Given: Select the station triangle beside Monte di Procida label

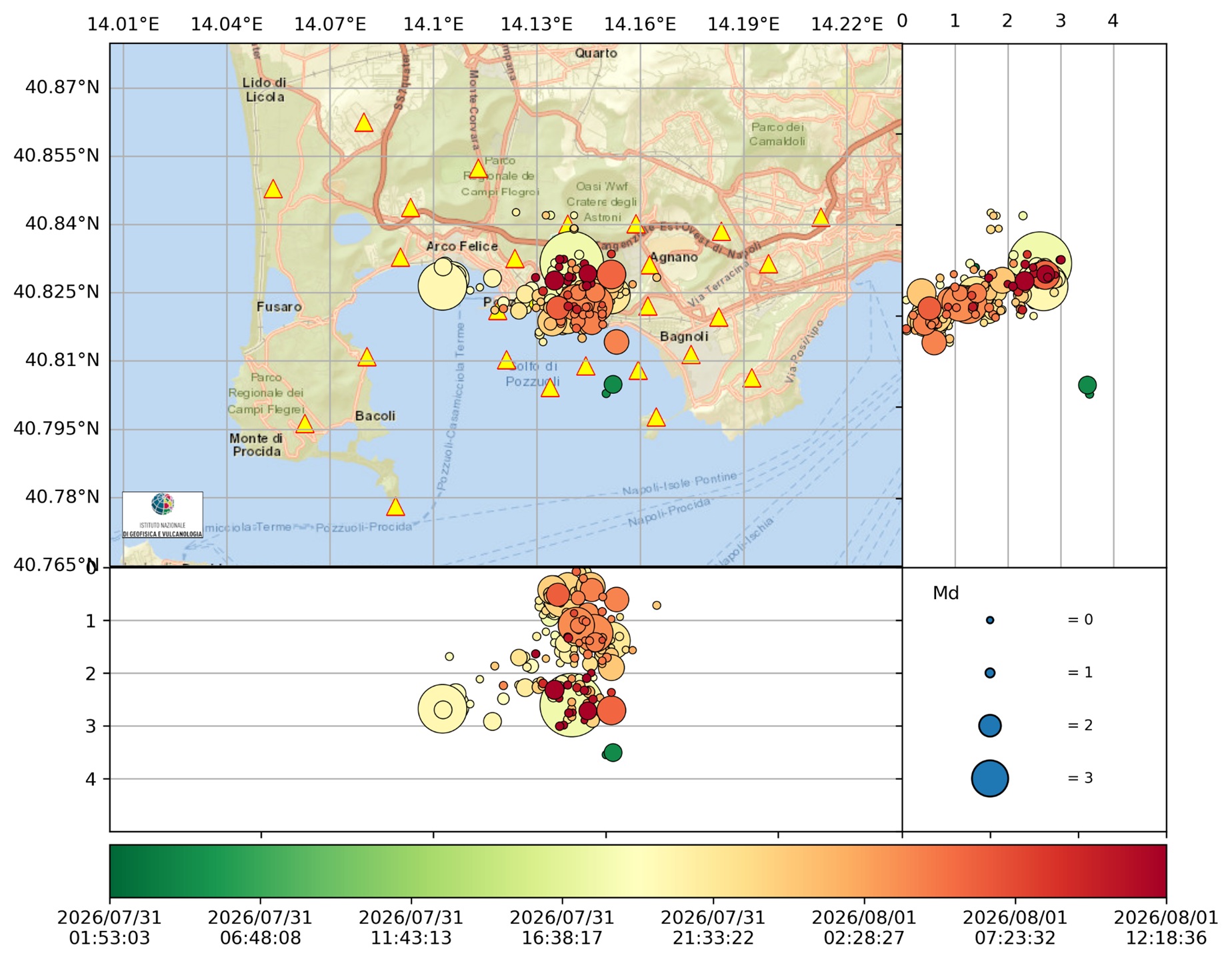Looking at the screenshot, I should coord(305,424).
